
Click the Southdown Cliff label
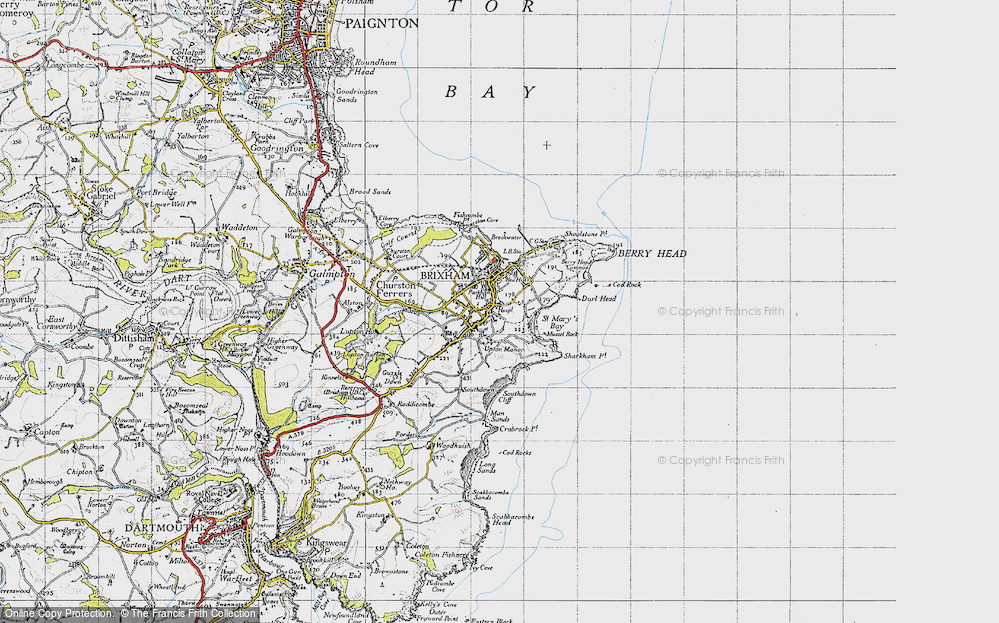pos(517,396)
